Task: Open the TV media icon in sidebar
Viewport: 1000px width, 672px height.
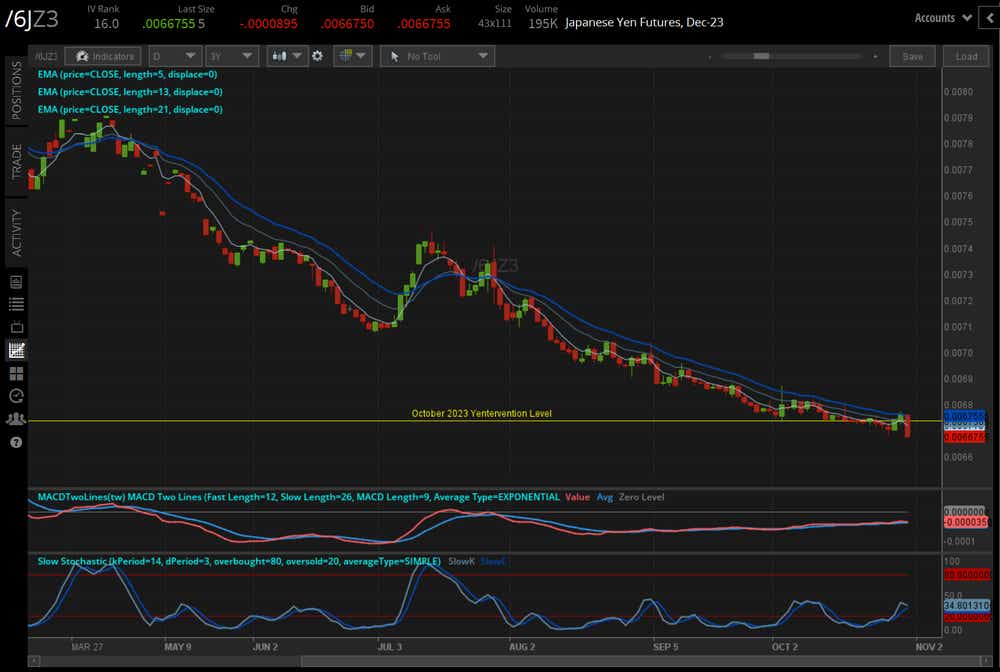Action: point(16,327)
